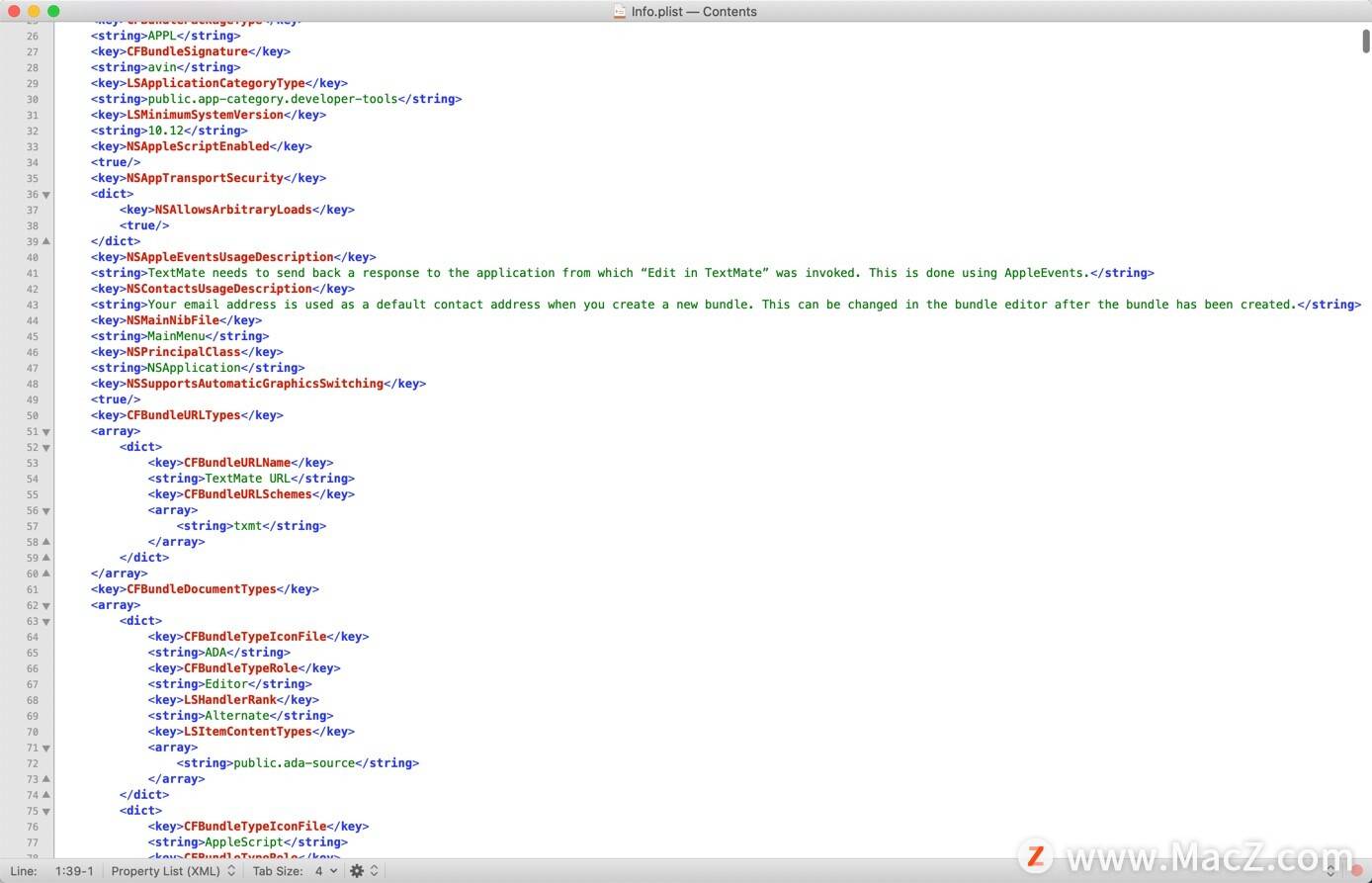
Task: Click the CFBundleURLSchemes key
Action: tap(248, 494)
